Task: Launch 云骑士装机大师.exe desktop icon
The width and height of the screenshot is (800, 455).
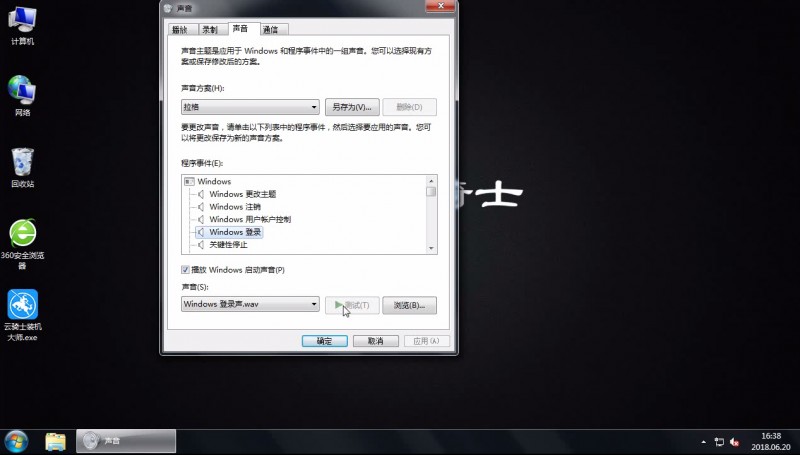Action: point(22,315)
